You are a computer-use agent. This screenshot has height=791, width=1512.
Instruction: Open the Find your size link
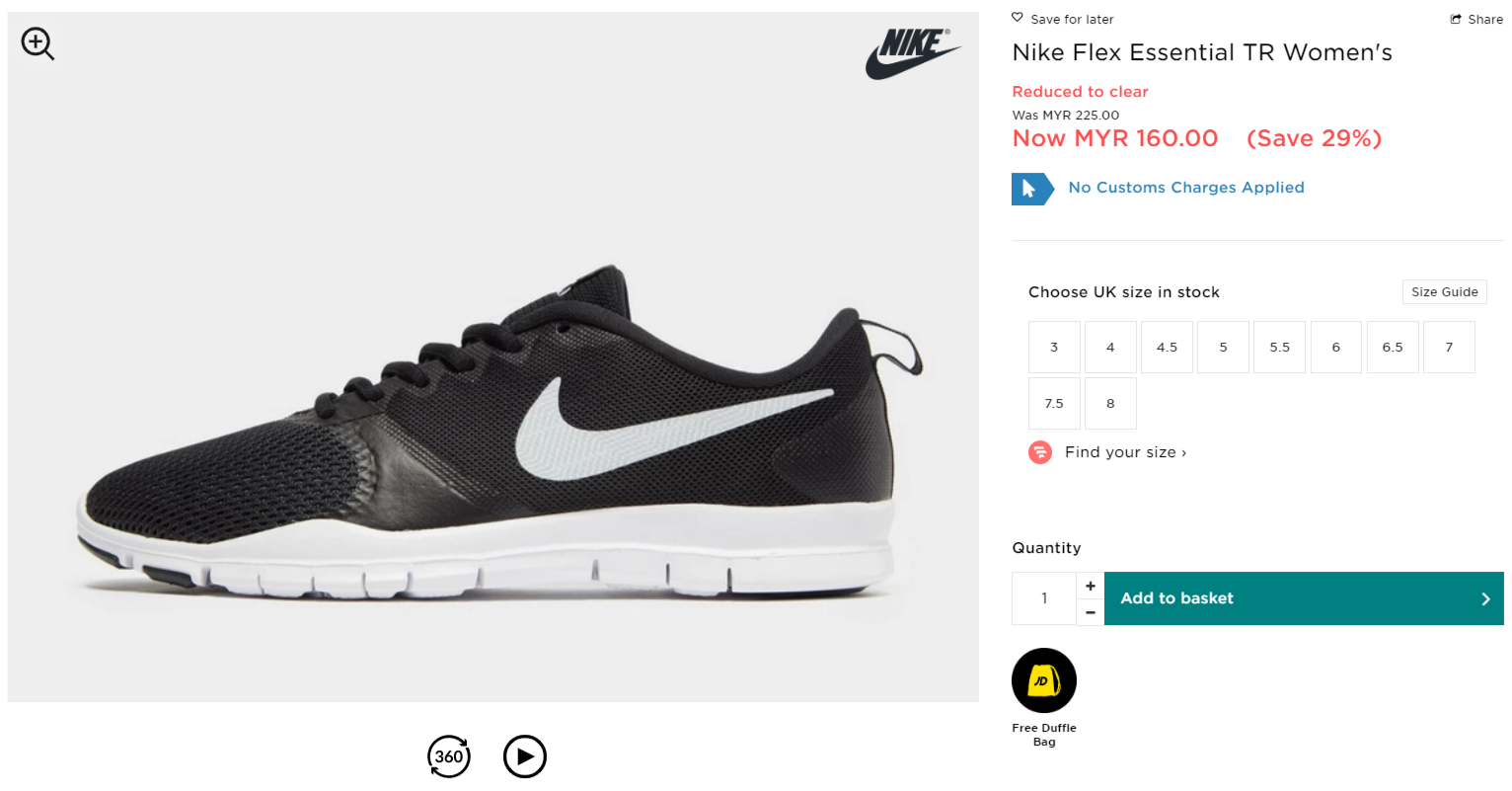click(x=1125, y=452)
